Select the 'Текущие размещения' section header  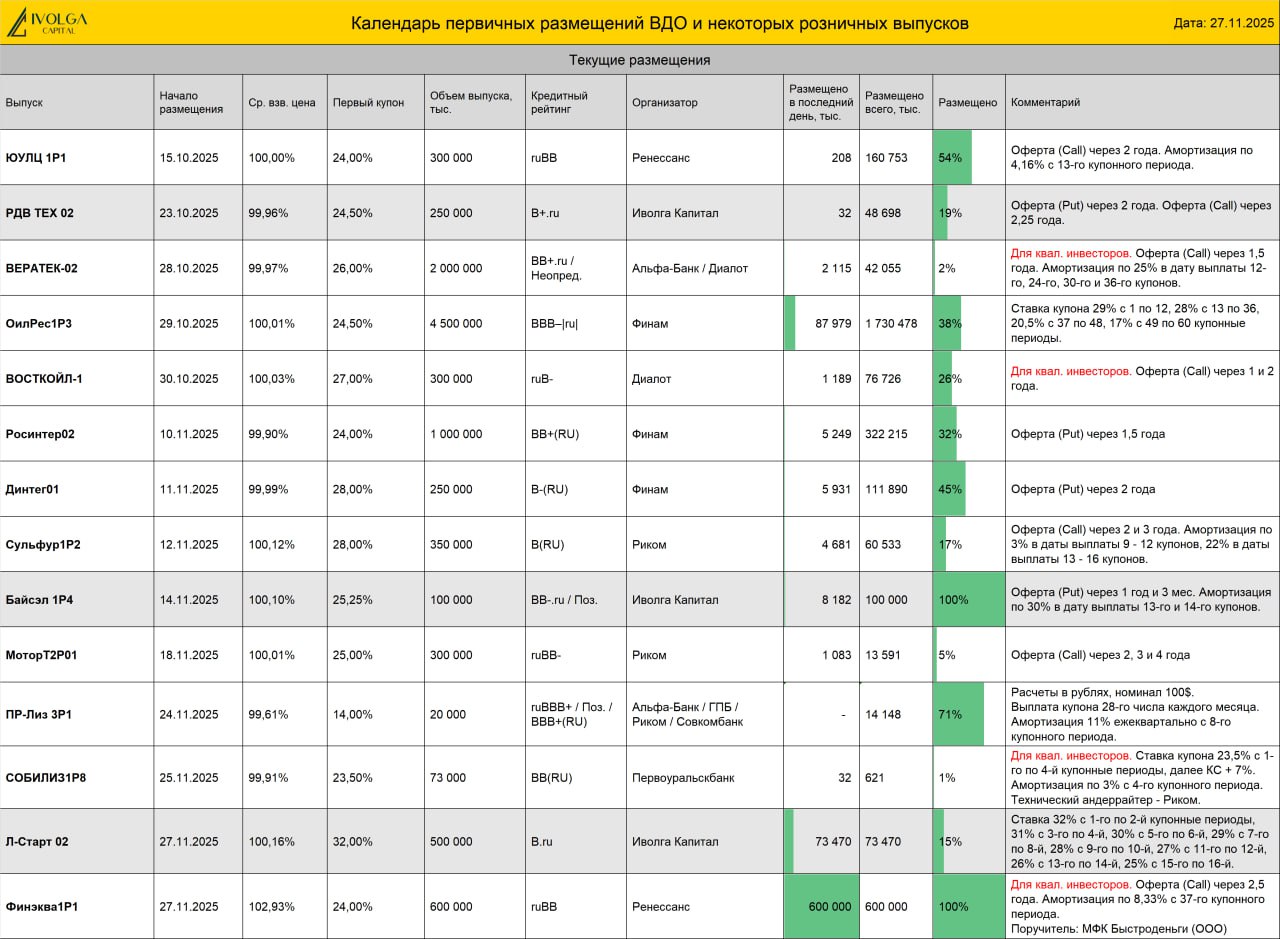pos(639,60)
